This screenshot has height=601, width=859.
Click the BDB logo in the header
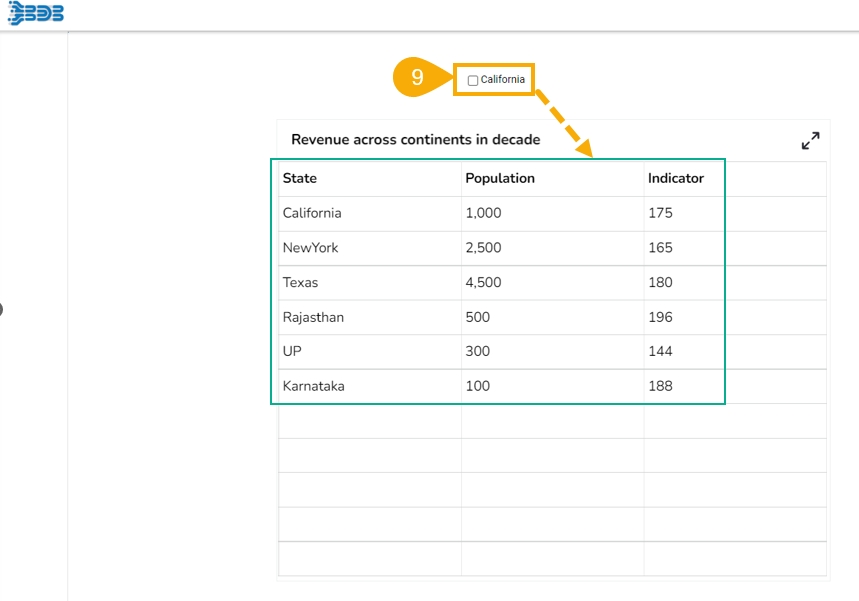point(36,14)
